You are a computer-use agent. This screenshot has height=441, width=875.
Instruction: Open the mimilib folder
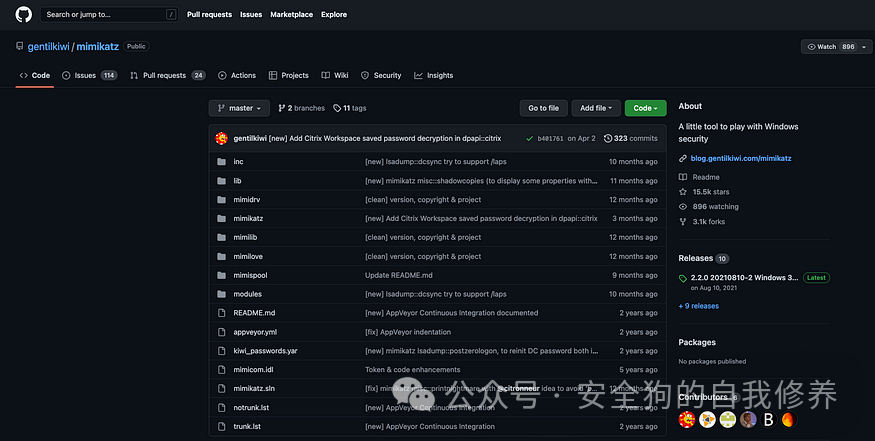coord(246,237)
